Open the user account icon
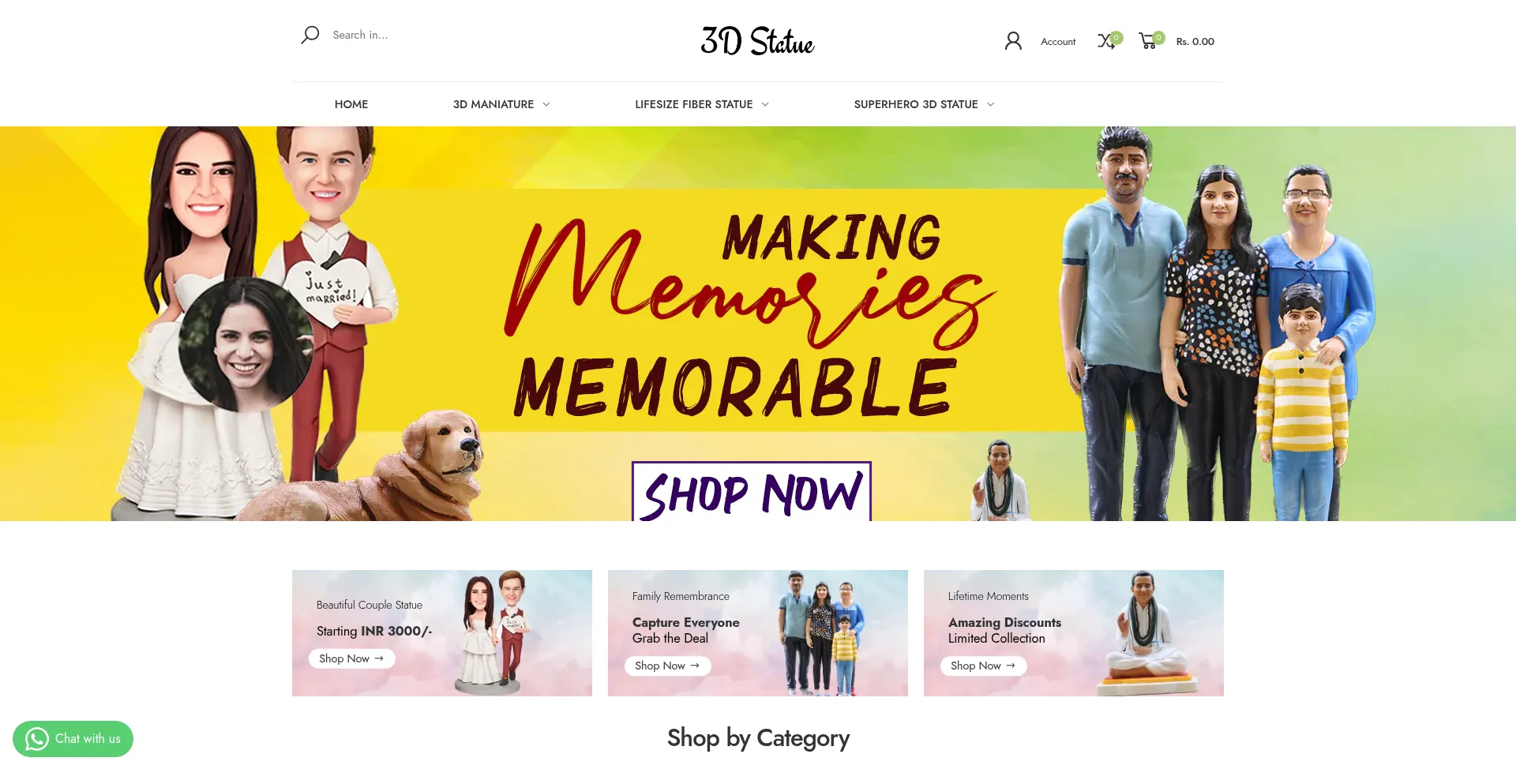The image size is (1516, 784). [x=1013, y=41]
